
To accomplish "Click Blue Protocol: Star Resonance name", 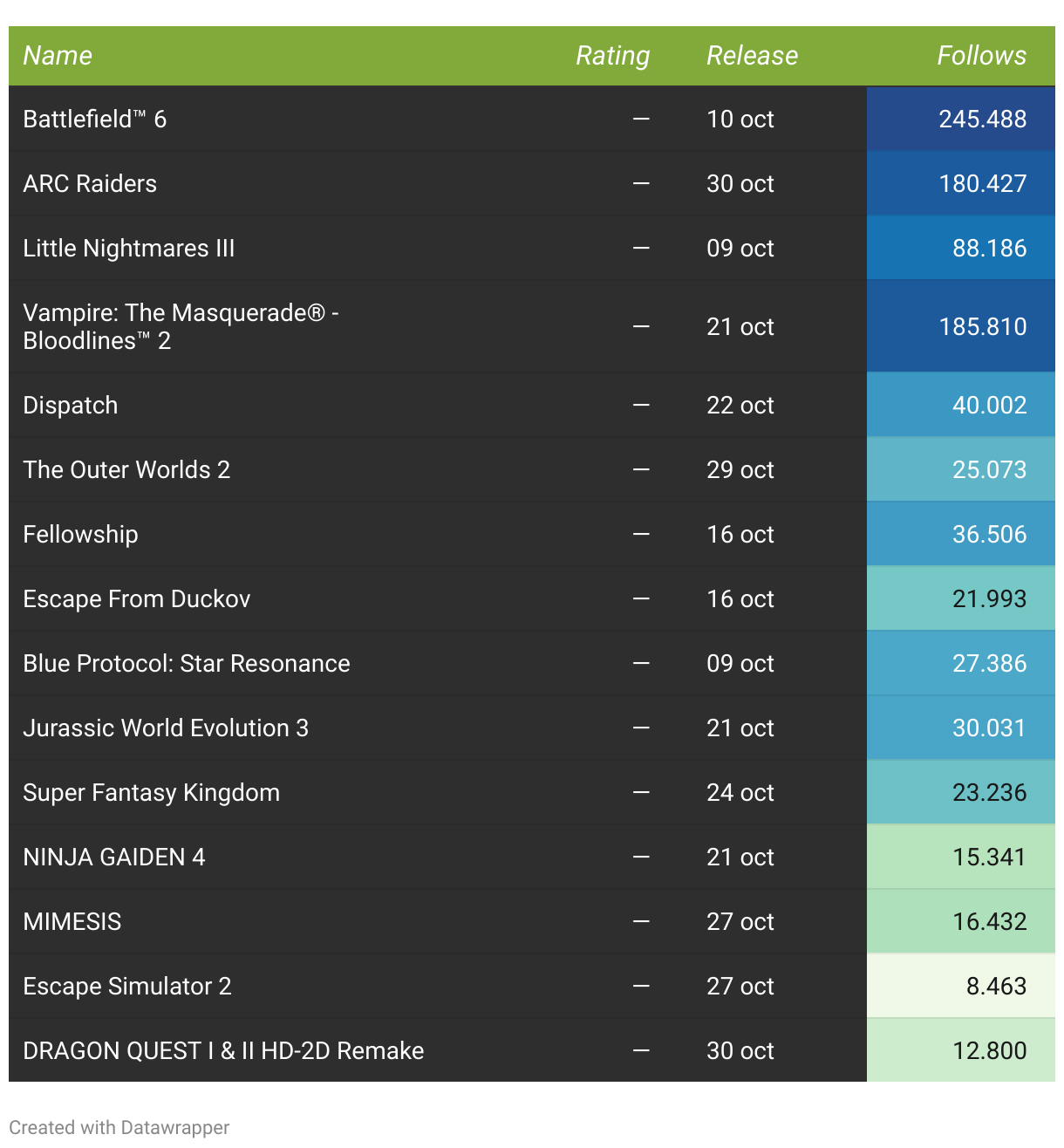I will [x=187, y=664].
